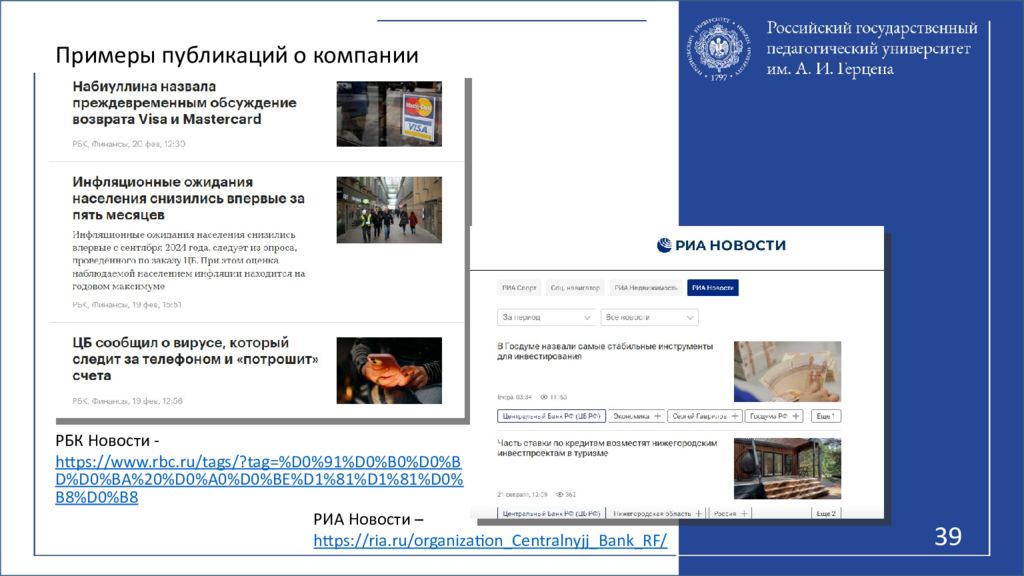Click the Visa and Mastercard sticker thumbnail
Screen dimensions: 1024x576
[389, 114]
